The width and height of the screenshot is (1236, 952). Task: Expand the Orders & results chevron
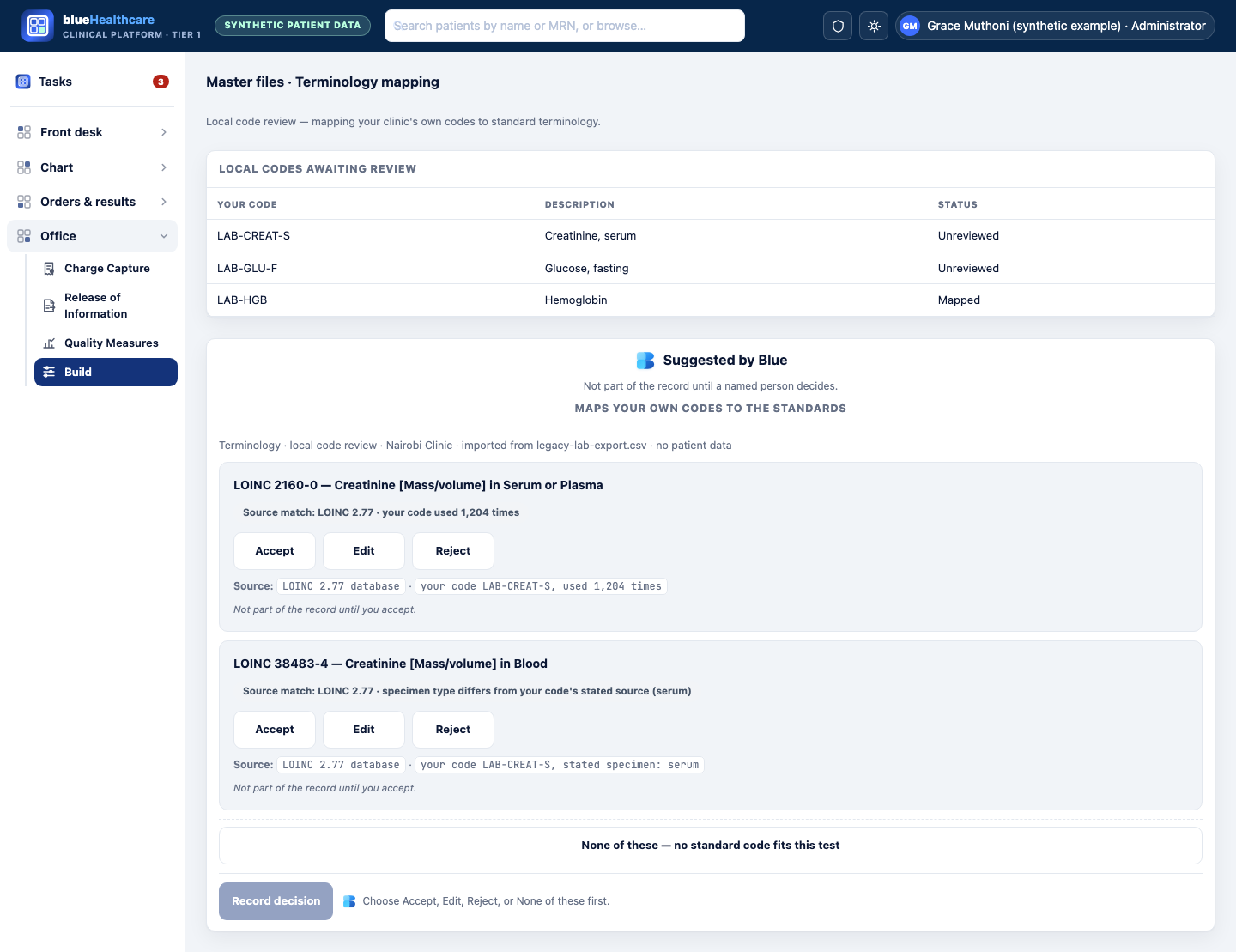click(x=163, y=202)
